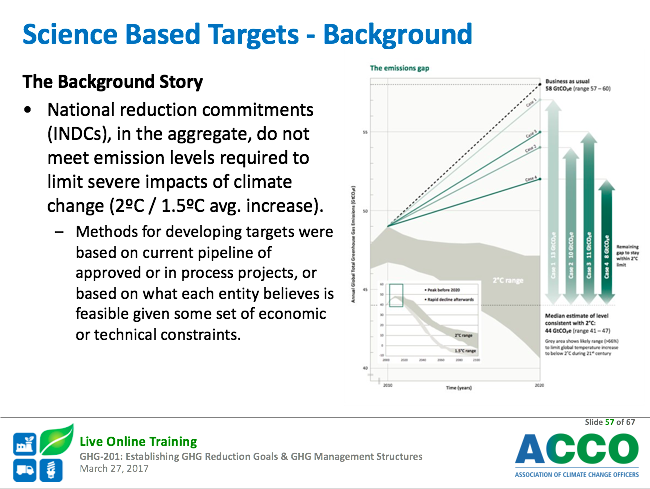This screenshot has width=650, height=489.
Task: Click 'Association of Climate Change Officers' tagline
Action: click(x=577, y=474)
